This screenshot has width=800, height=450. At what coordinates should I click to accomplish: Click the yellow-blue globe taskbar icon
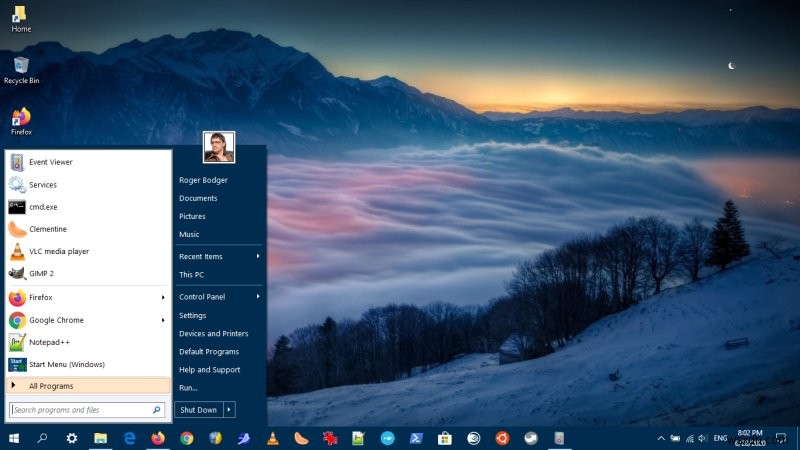coord(215,438)
